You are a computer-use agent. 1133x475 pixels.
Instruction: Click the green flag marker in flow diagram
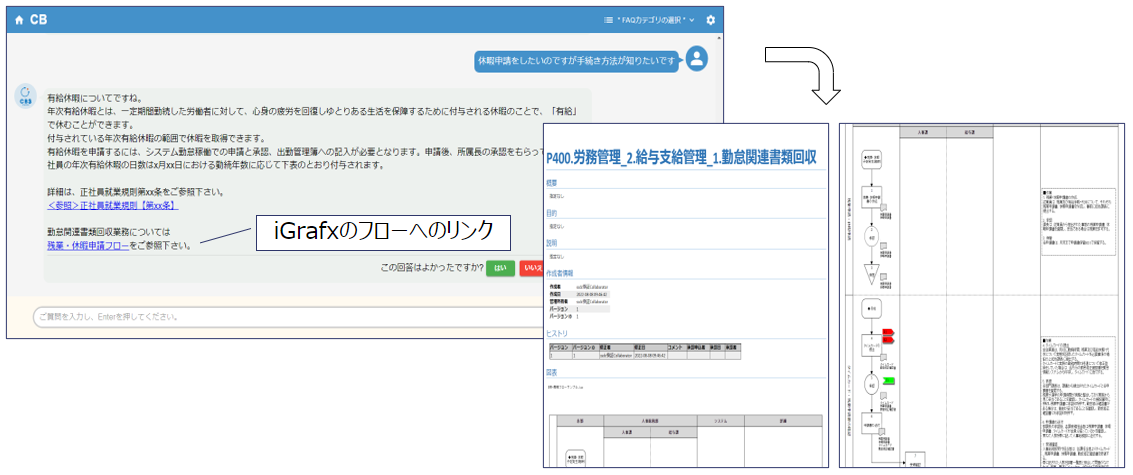(889, 380)
